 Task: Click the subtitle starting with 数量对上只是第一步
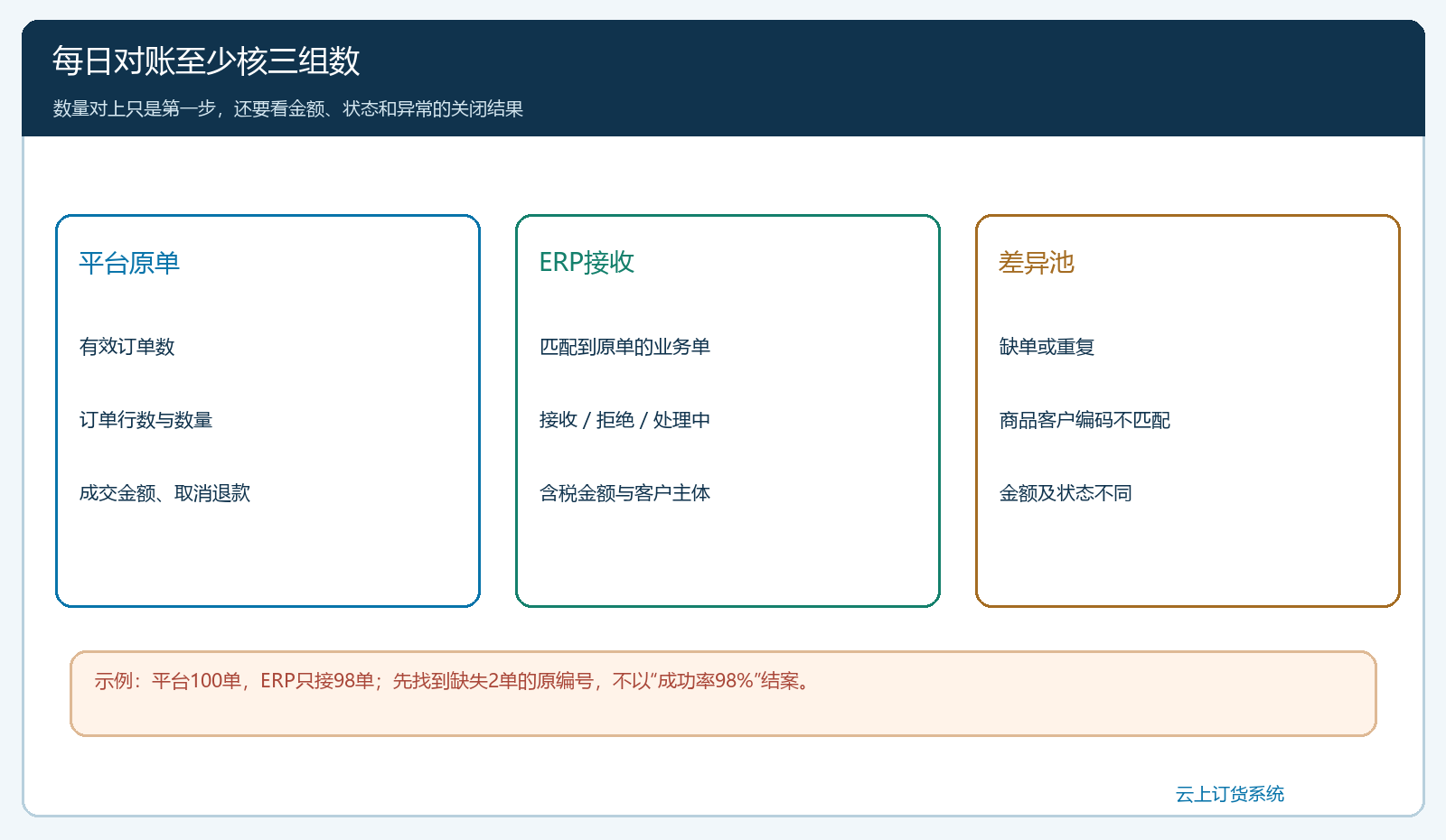click(288, 108)
